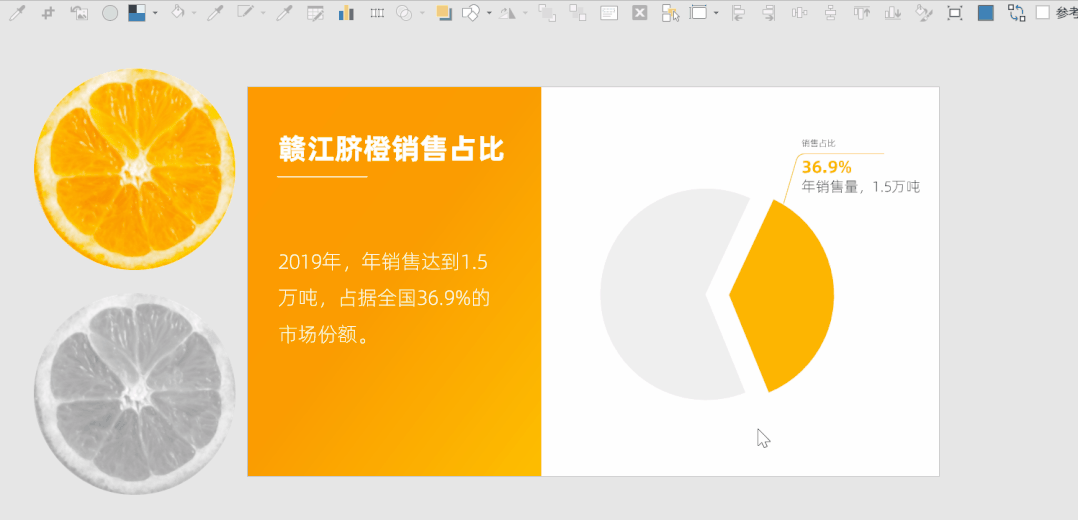This screenshot has height=520, width=1078.
Task: Select the light gray pie chart portion
Action: tap(675, 294)
